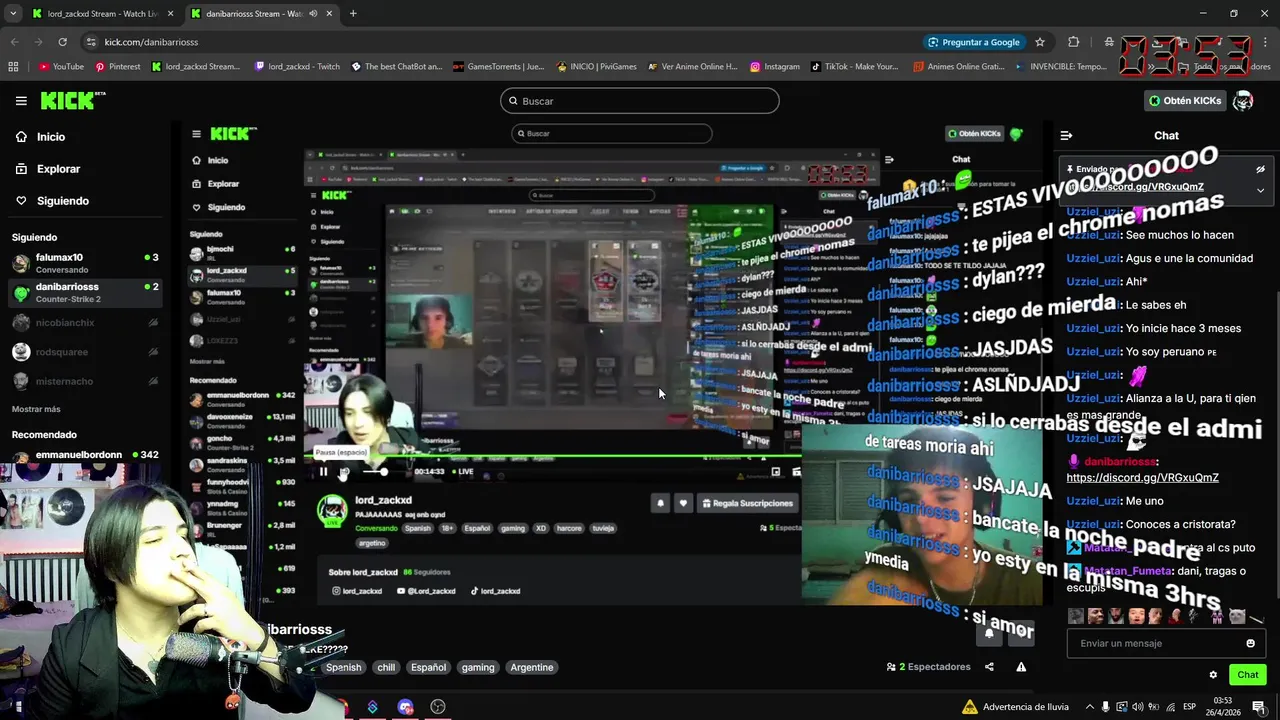Screen dimensions: 1280x720
Task: Open the discord.gg/VRGxuQmZ link in chat
Action: [1142, 478]
